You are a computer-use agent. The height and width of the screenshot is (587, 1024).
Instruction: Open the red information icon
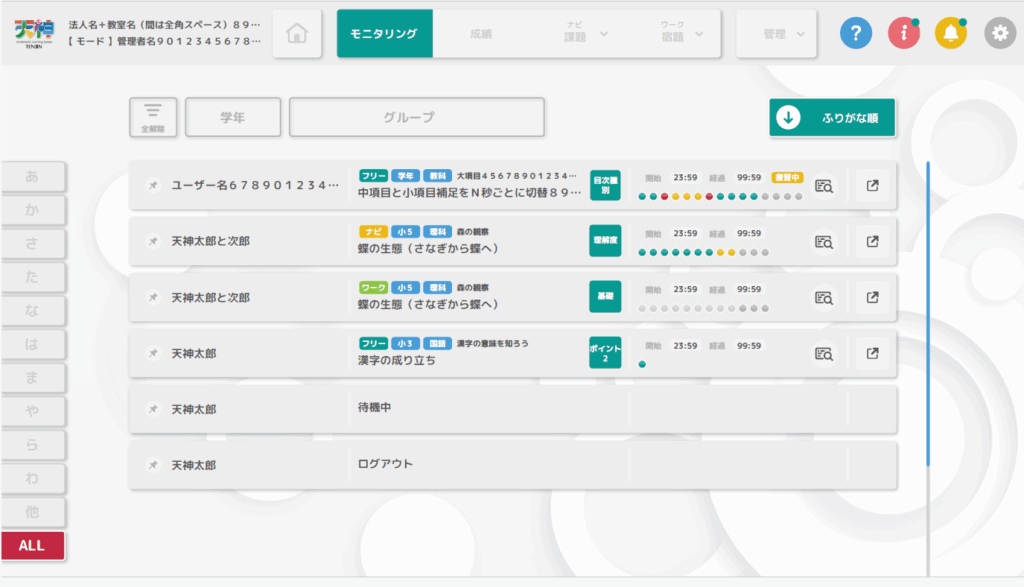pos(904,34)
